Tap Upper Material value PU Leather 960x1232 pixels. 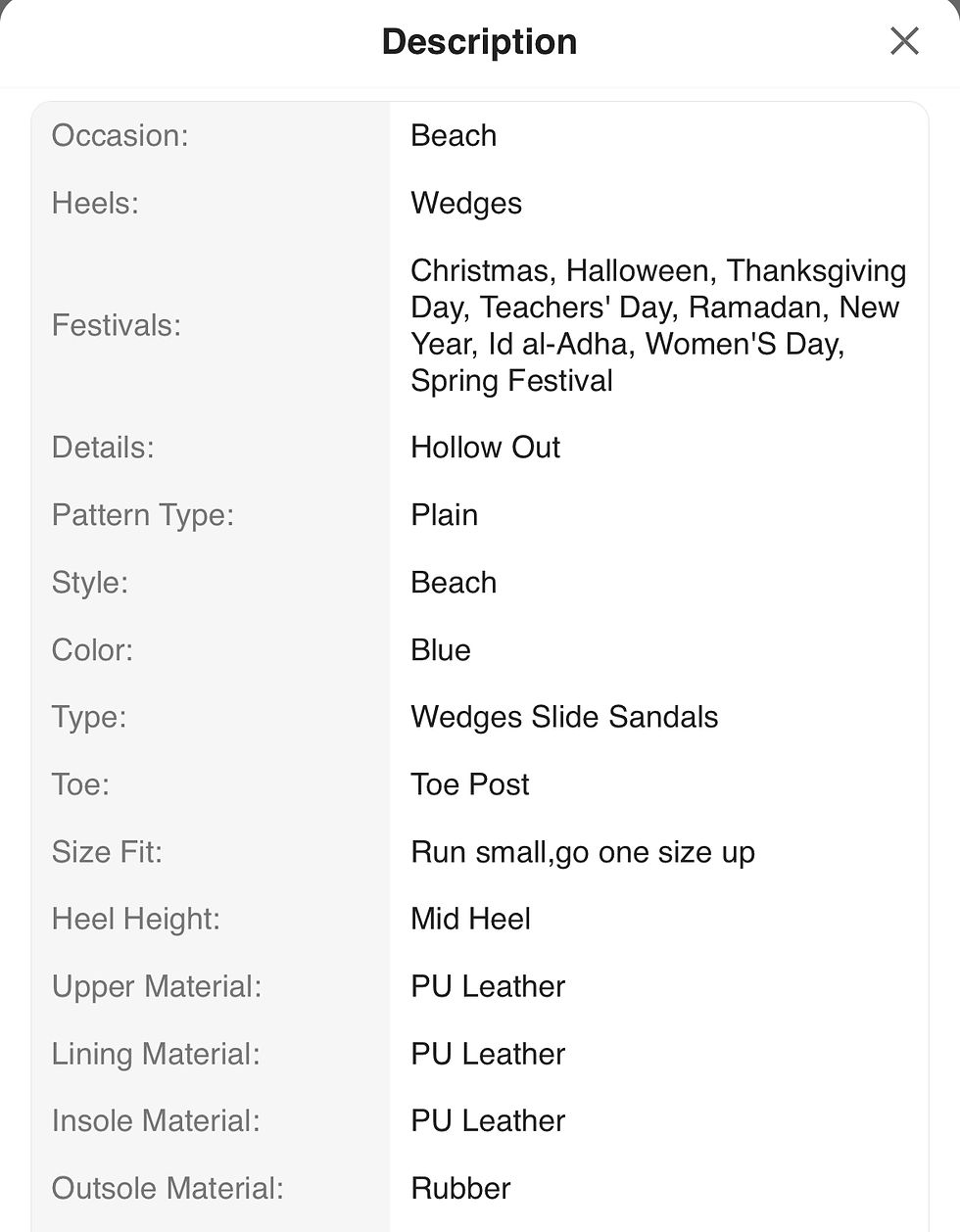click(488, 986)
